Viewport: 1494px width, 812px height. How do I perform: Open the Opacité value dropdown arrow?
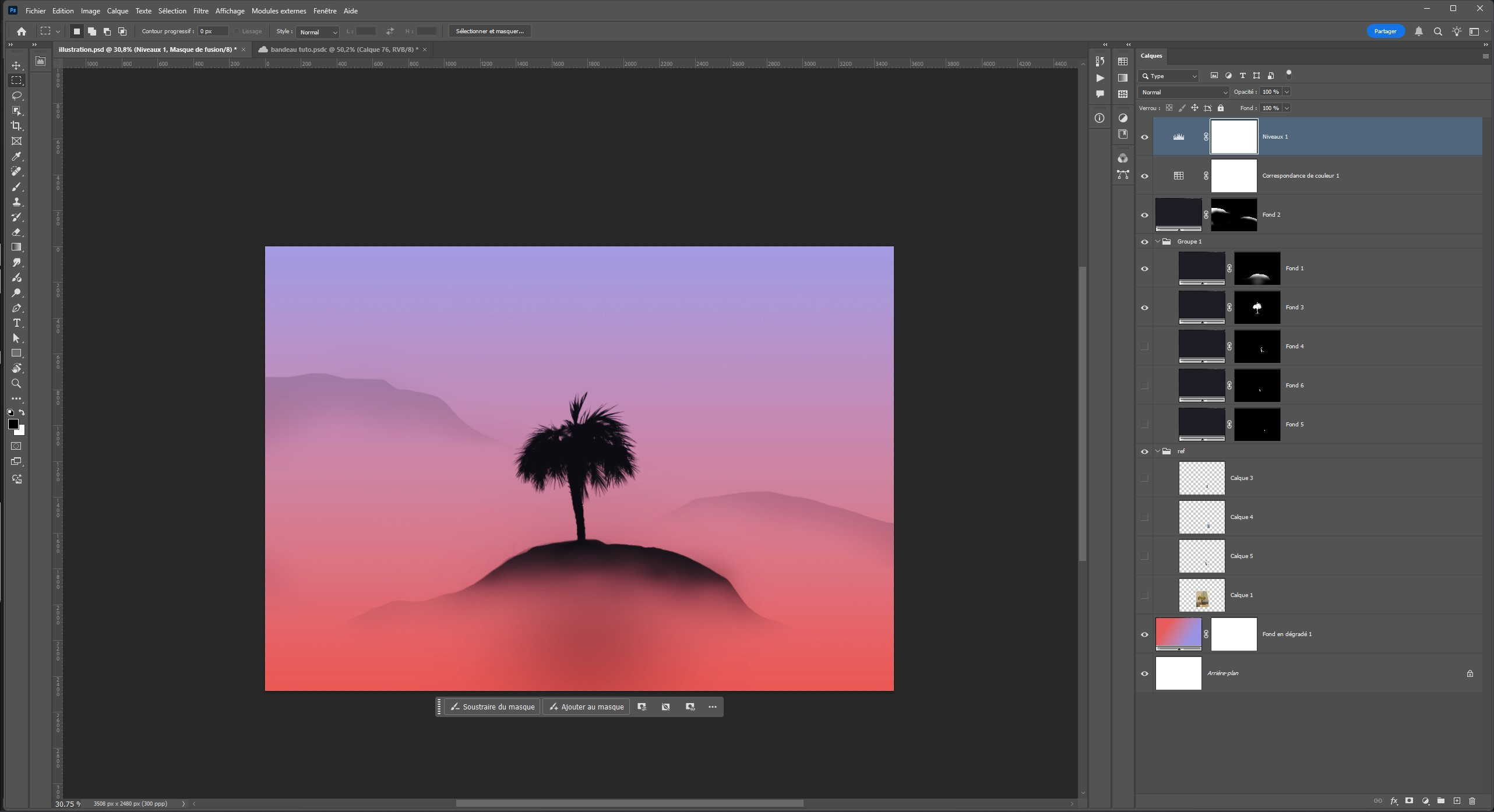tap(1287, 91)
